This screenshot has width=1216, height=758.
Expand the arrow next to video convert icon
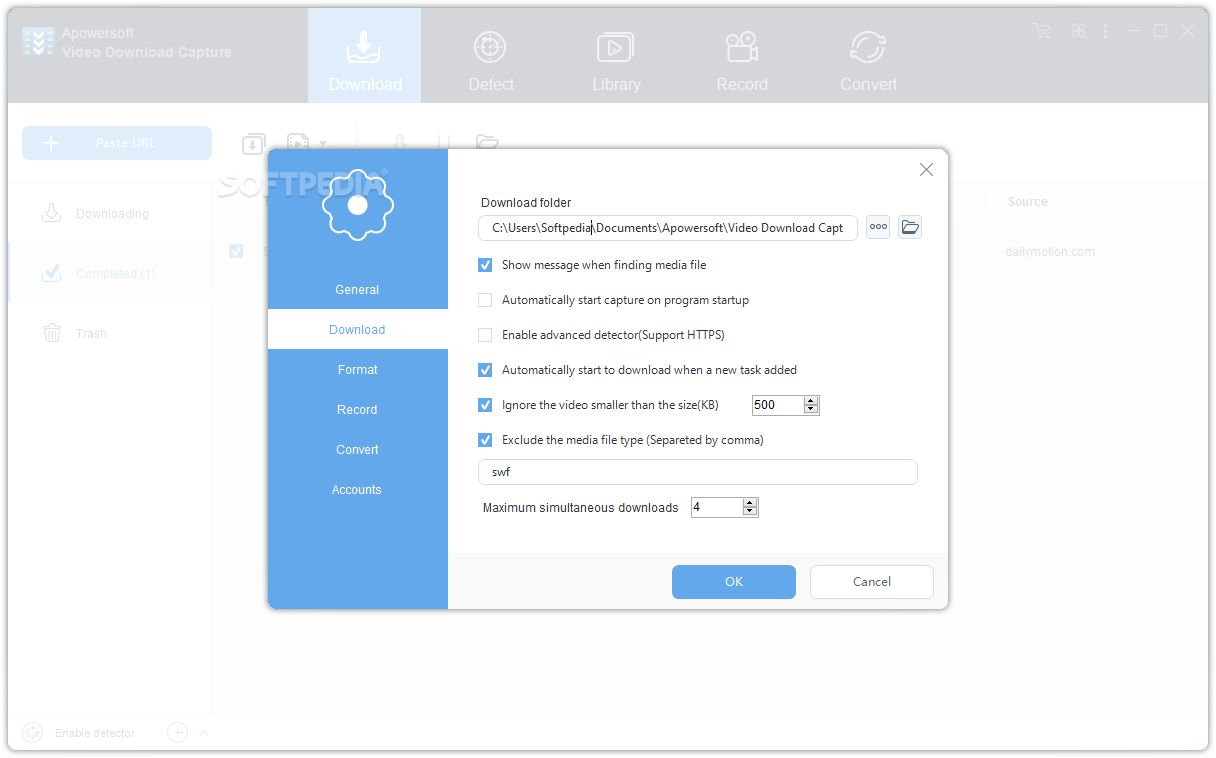tap(323, 145)
